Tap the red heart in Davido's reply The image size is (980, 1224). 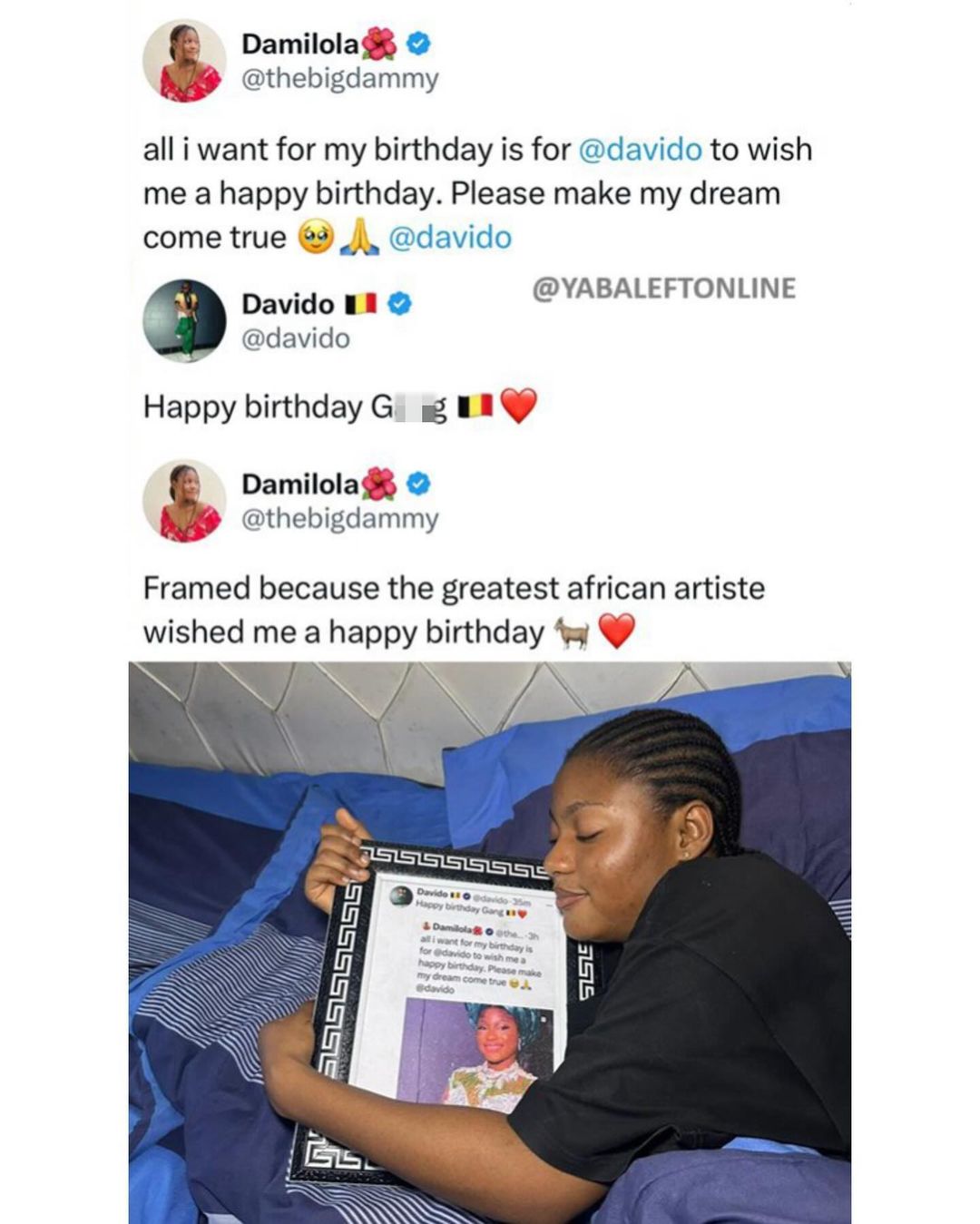[519, 406]
